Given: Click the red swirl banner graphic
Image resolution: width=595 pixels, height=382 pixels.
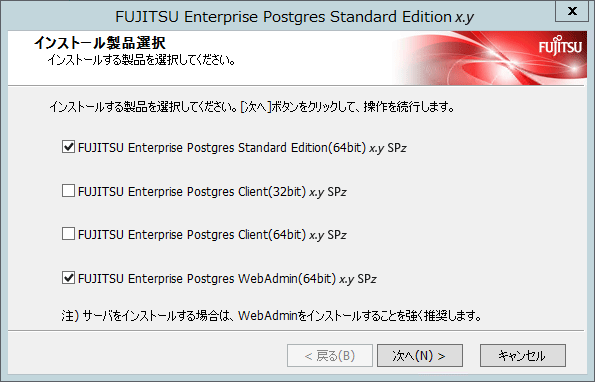Looking at the screenshot, I should point(490,58).
